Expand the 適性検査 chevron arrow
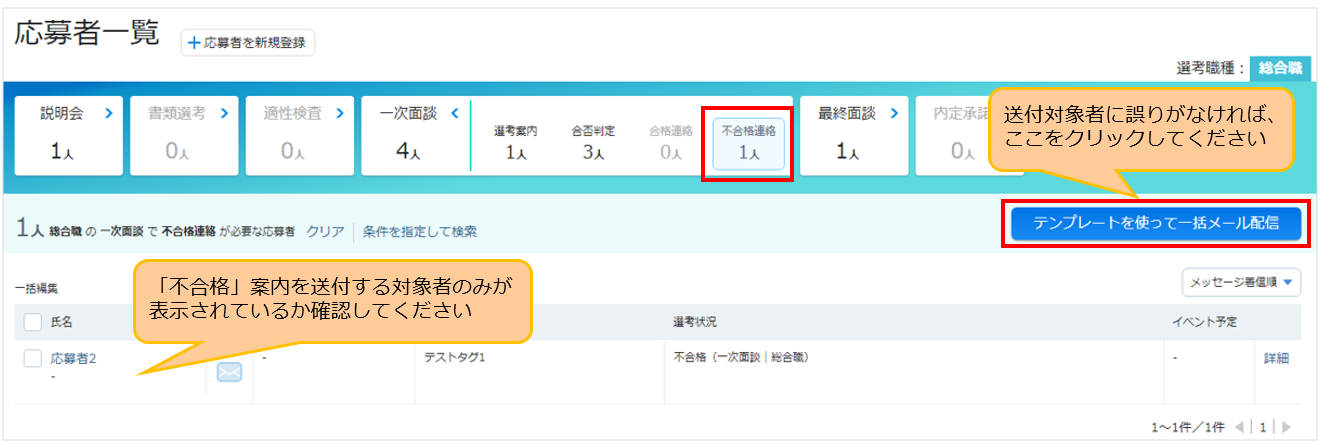This screenshot has height=445, width=1325. [339, 113]
